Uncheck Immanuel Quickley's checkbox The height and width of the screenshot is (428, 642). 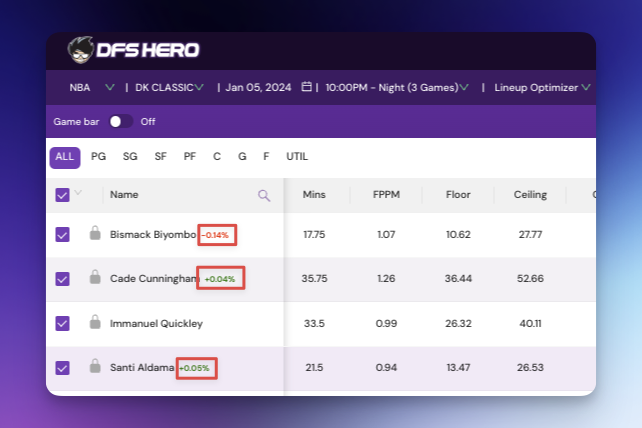coord(62,323)
